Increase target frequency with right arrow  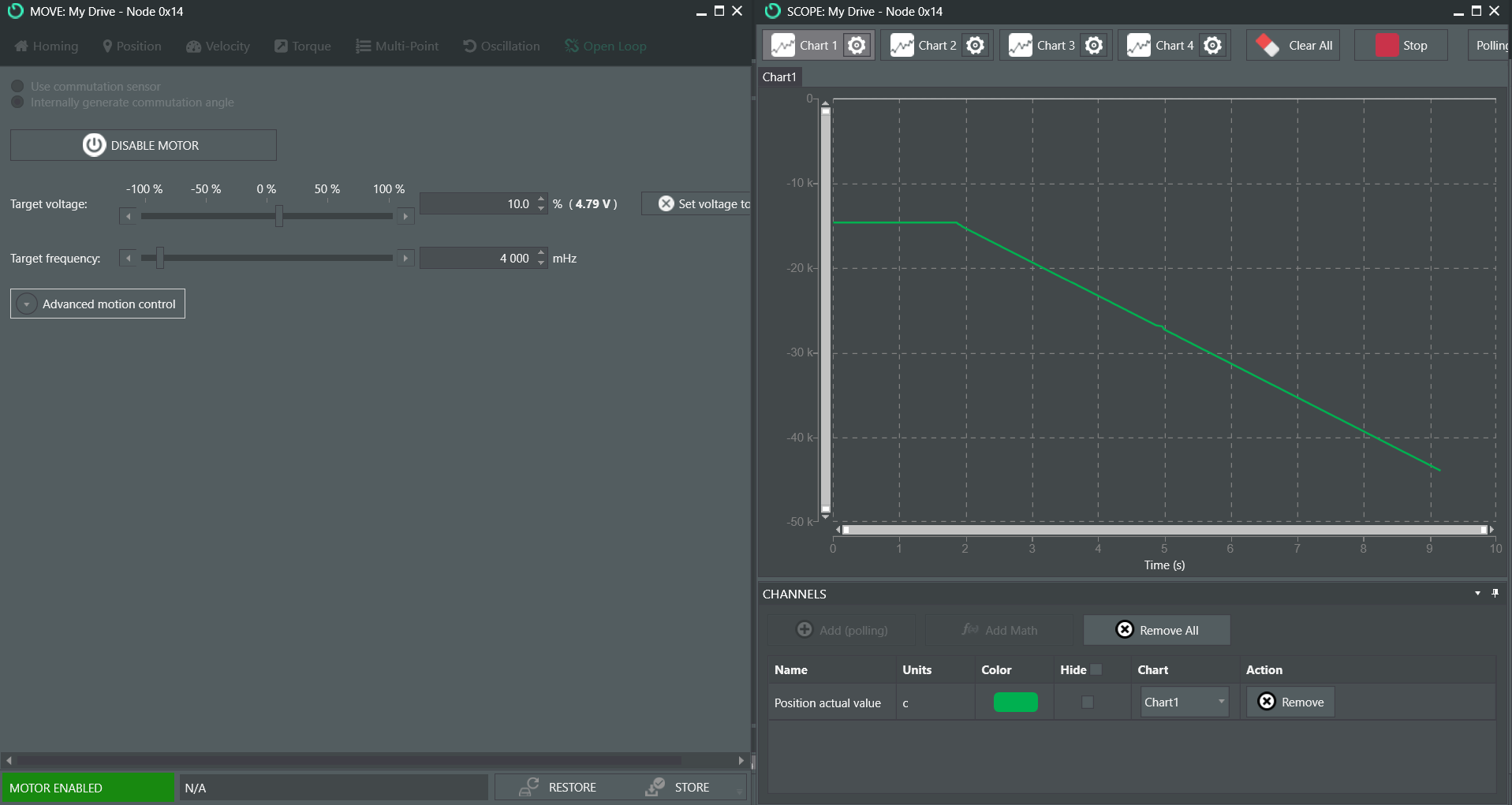(405, 258)
